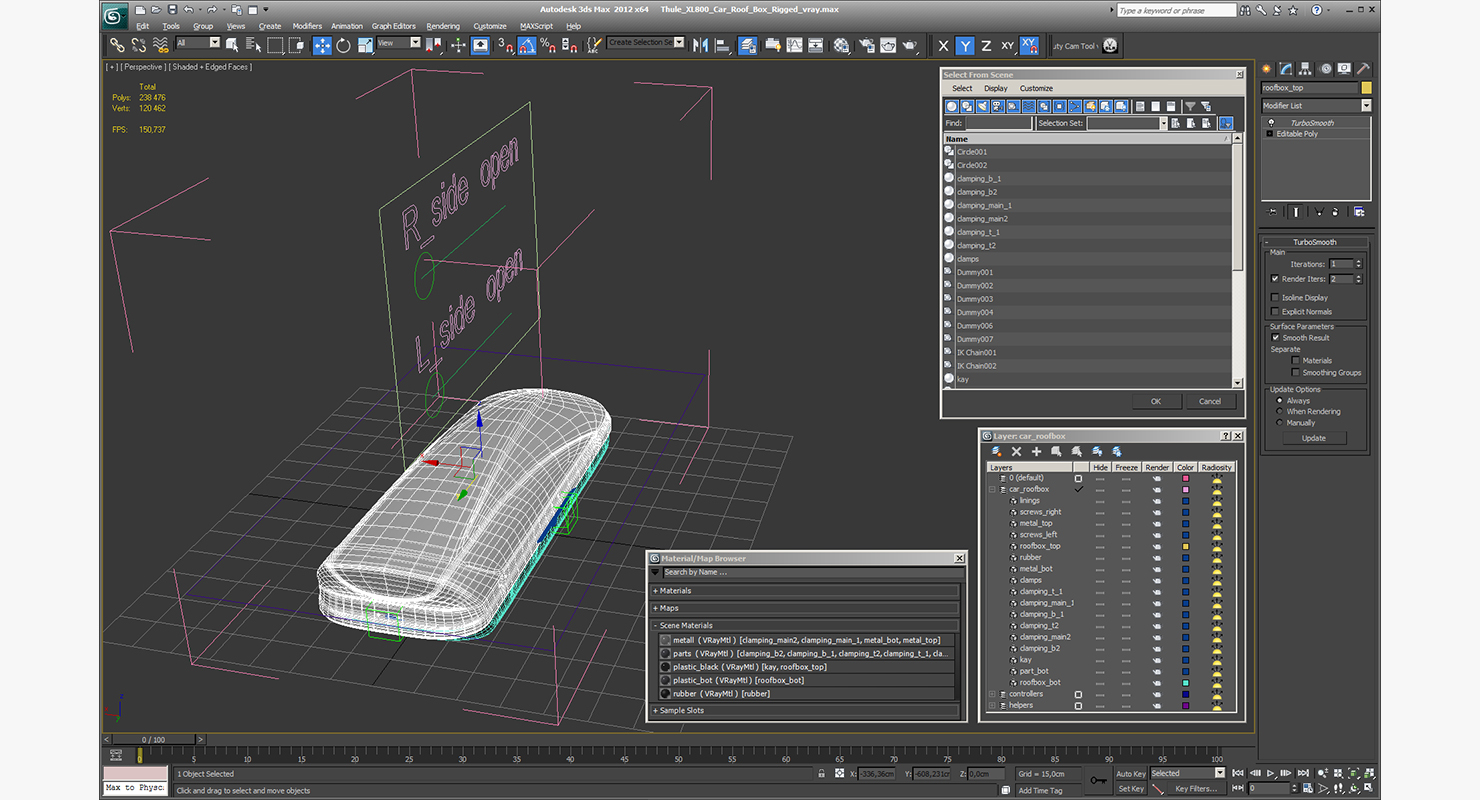Click Delete layer X icon

point(1016,452)
